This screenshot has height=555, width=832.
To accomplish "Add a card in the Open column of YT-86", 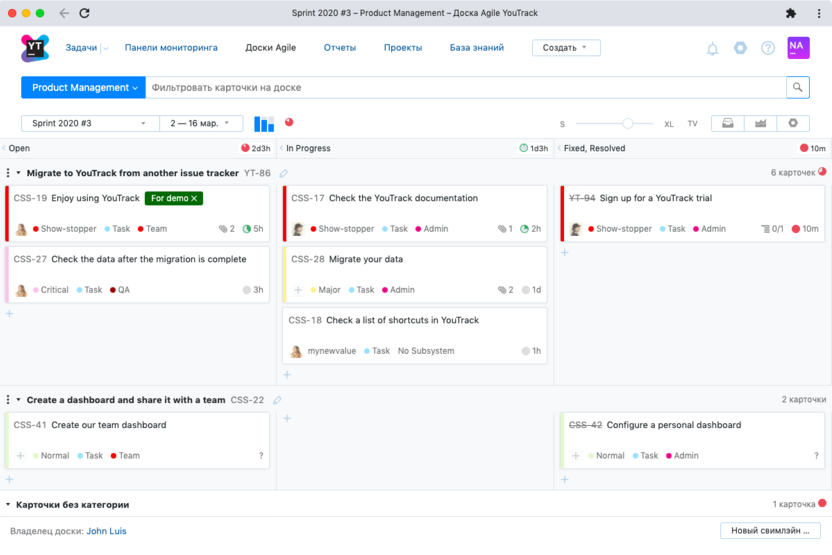I will pyautogui.click(x=9, y=314).
